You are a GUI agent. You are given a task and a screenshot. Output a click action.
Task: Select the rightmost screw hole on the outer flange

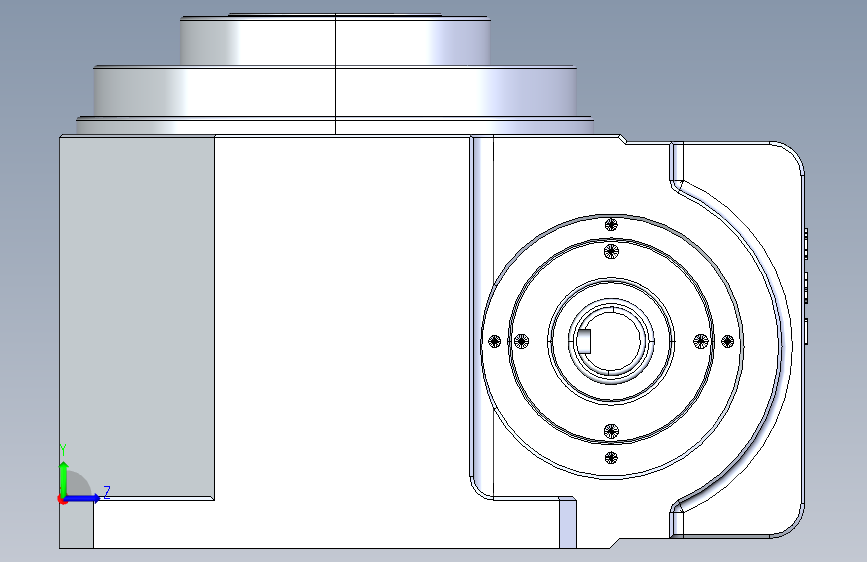click(x=728, y=341)
